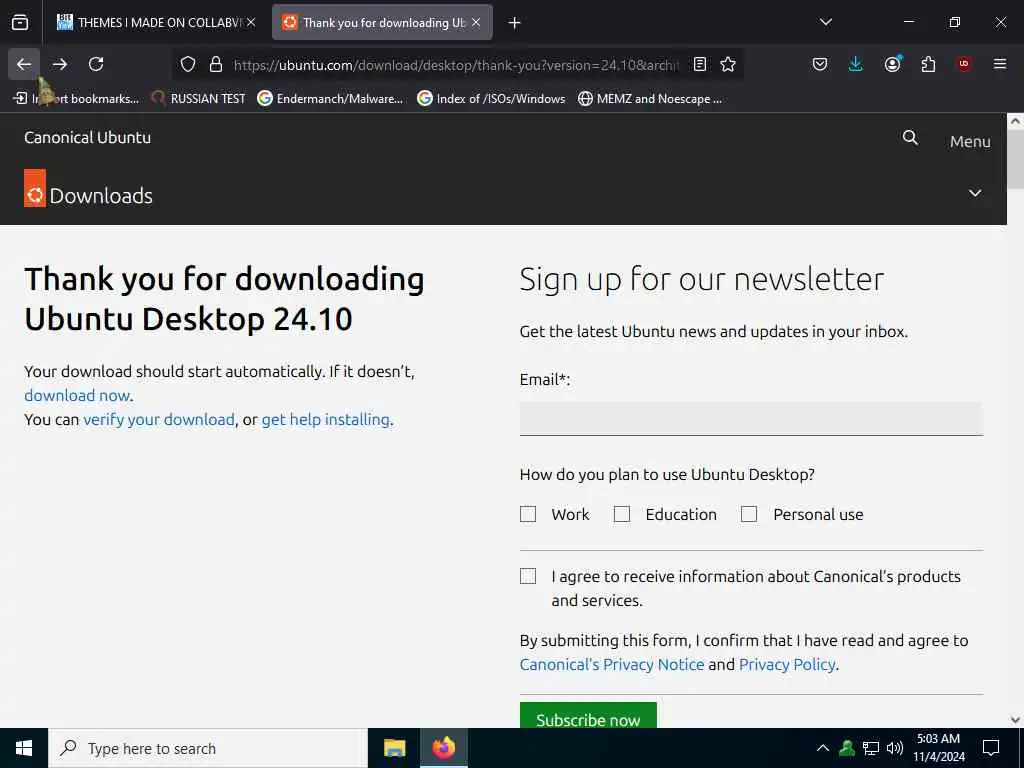Expand the Downloads section chevron
The image size is (1024, 768).
click(x=975, y=193)
